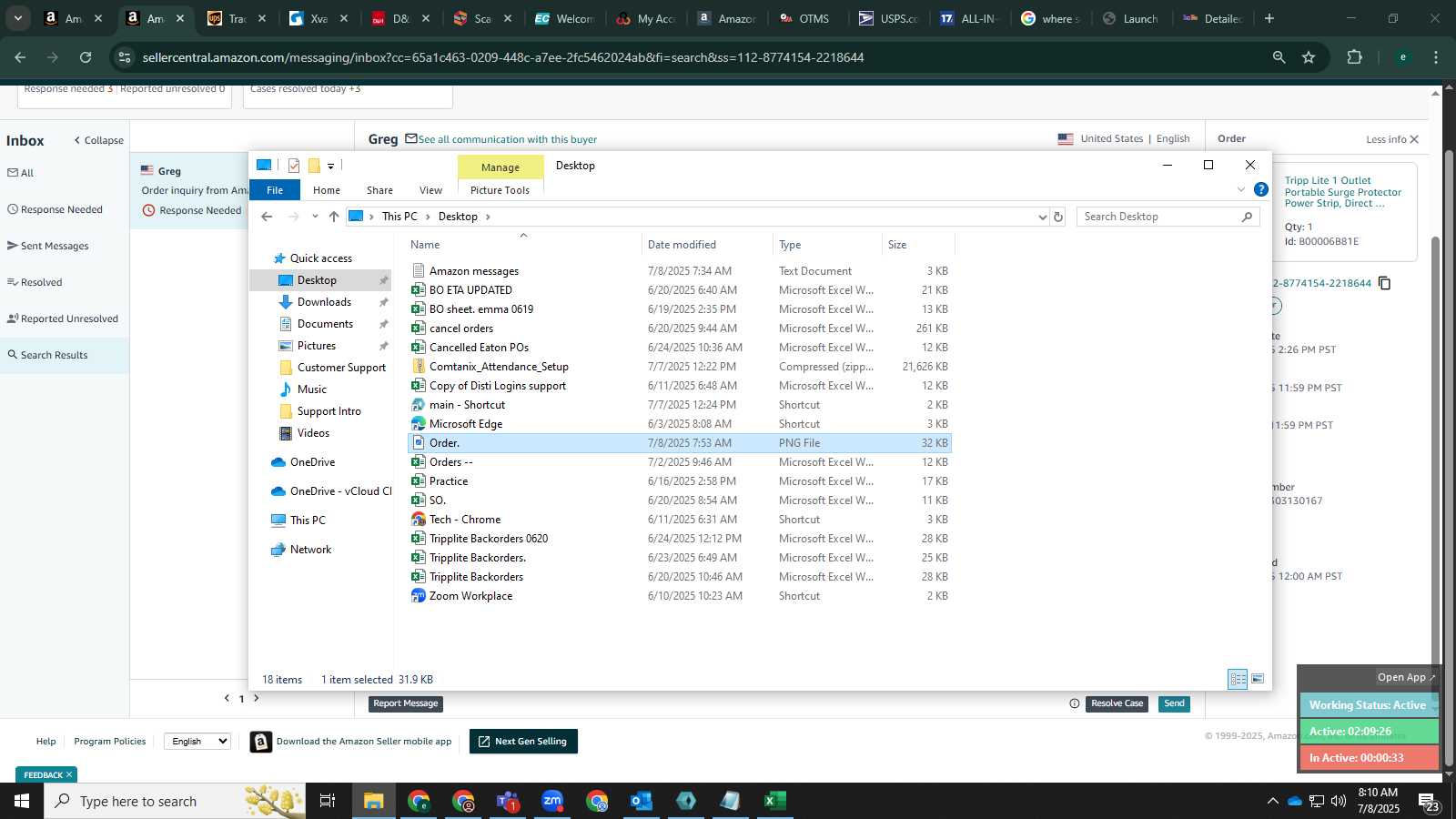The image size is (1456, 819).
Task: Expand the ribbon using the chevron
Action: pyautogui.click(x=1240, y=189)
